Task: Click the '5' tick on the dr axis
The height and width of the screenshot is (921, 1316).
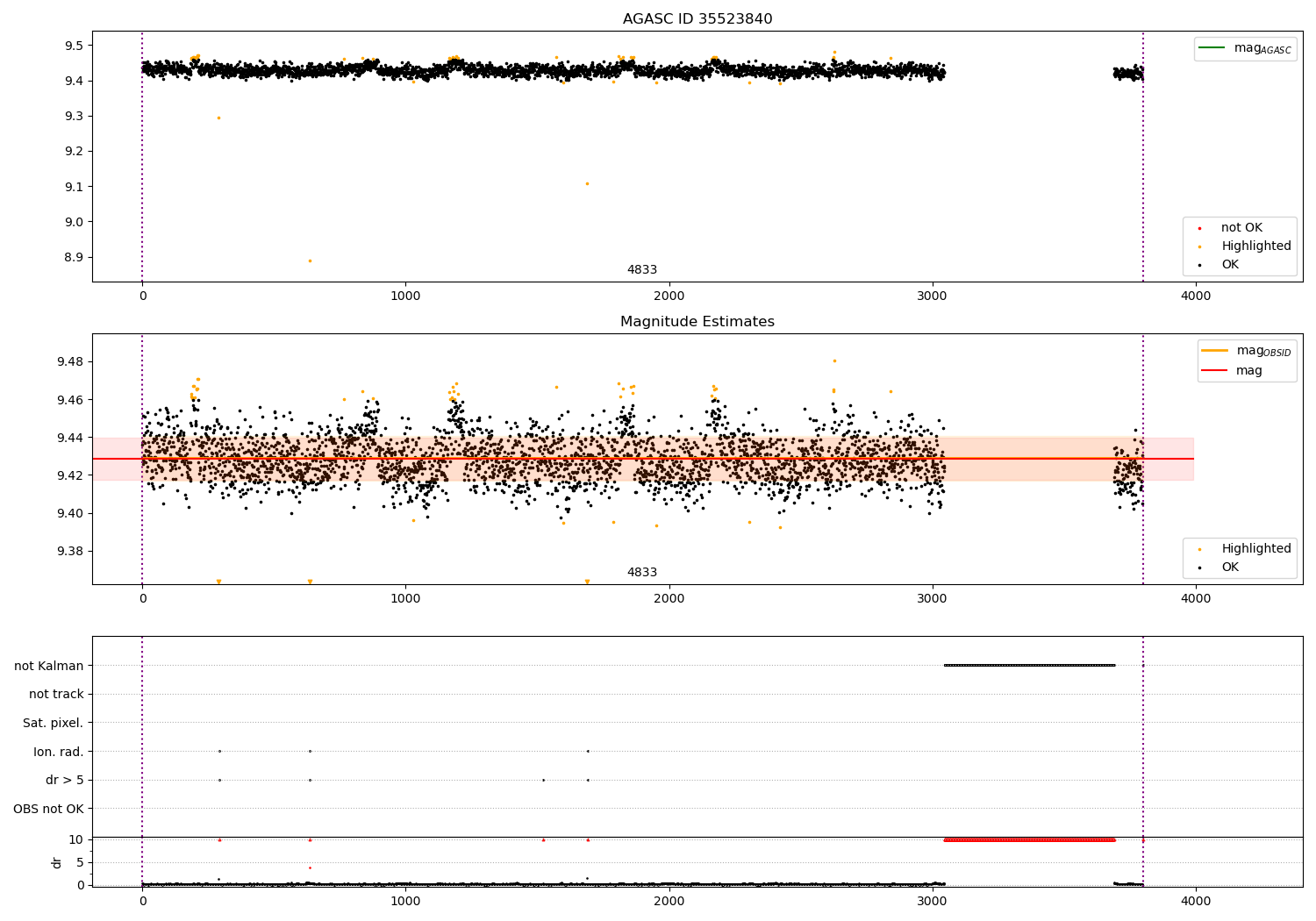Action: point(81,863)
